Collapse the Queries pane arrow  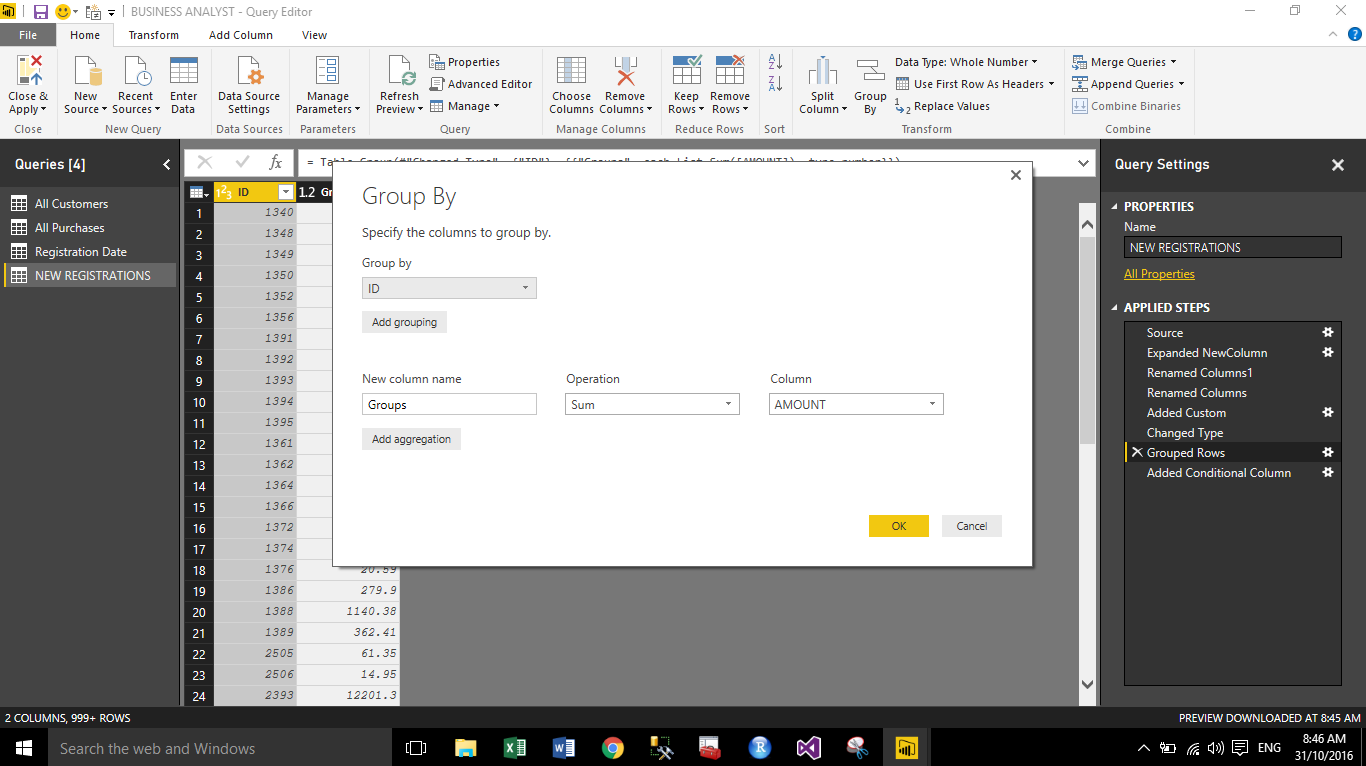click(166, 165)
